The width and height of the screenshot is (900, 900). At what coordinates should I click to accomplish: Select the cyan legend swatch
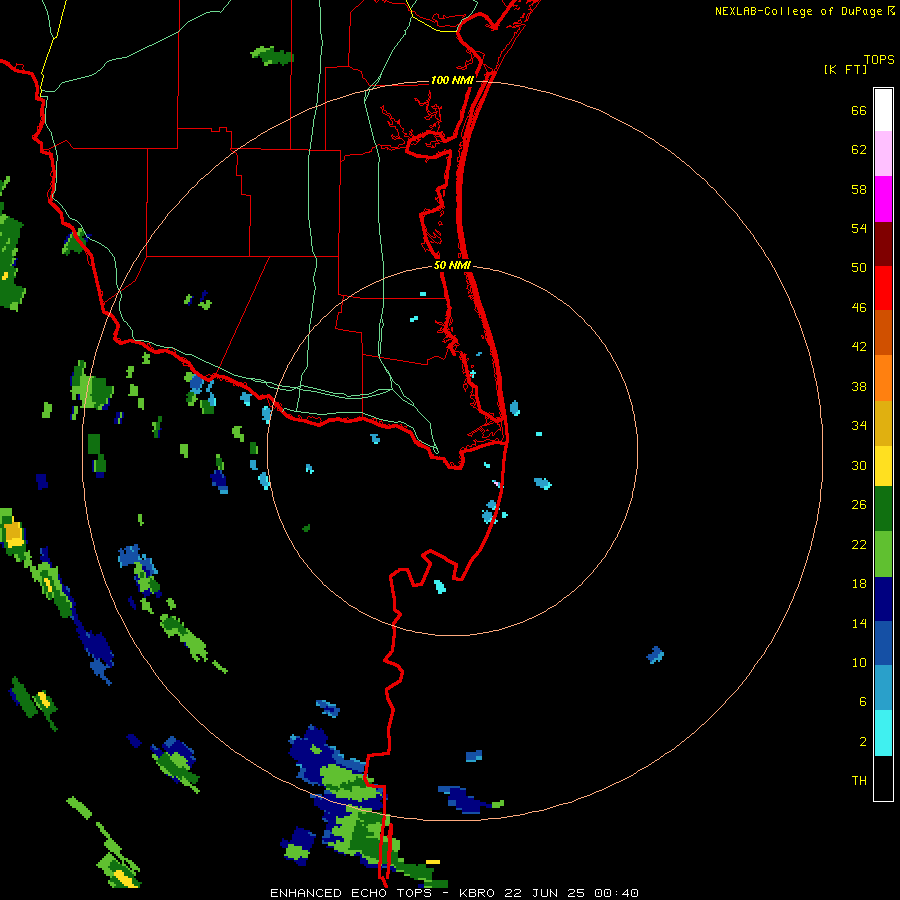[883, 733]
